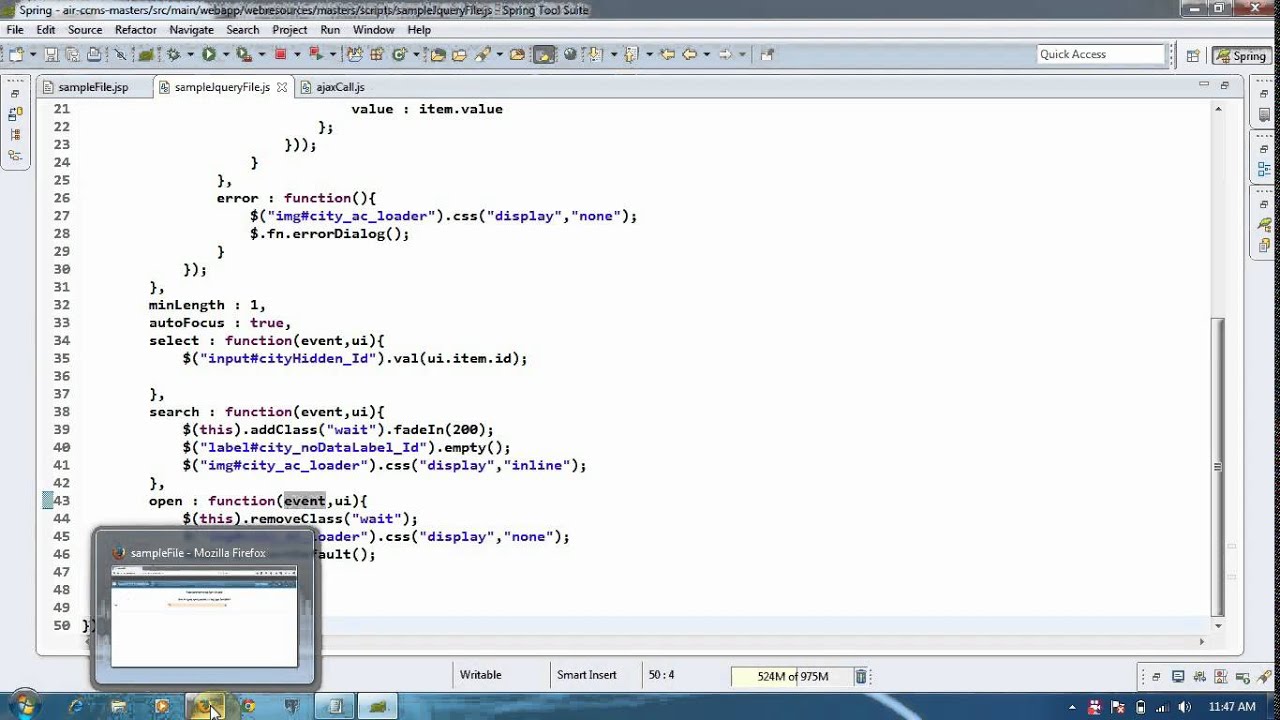Open the Help menu
The image size is (1280, 720).
coord(419,30)
